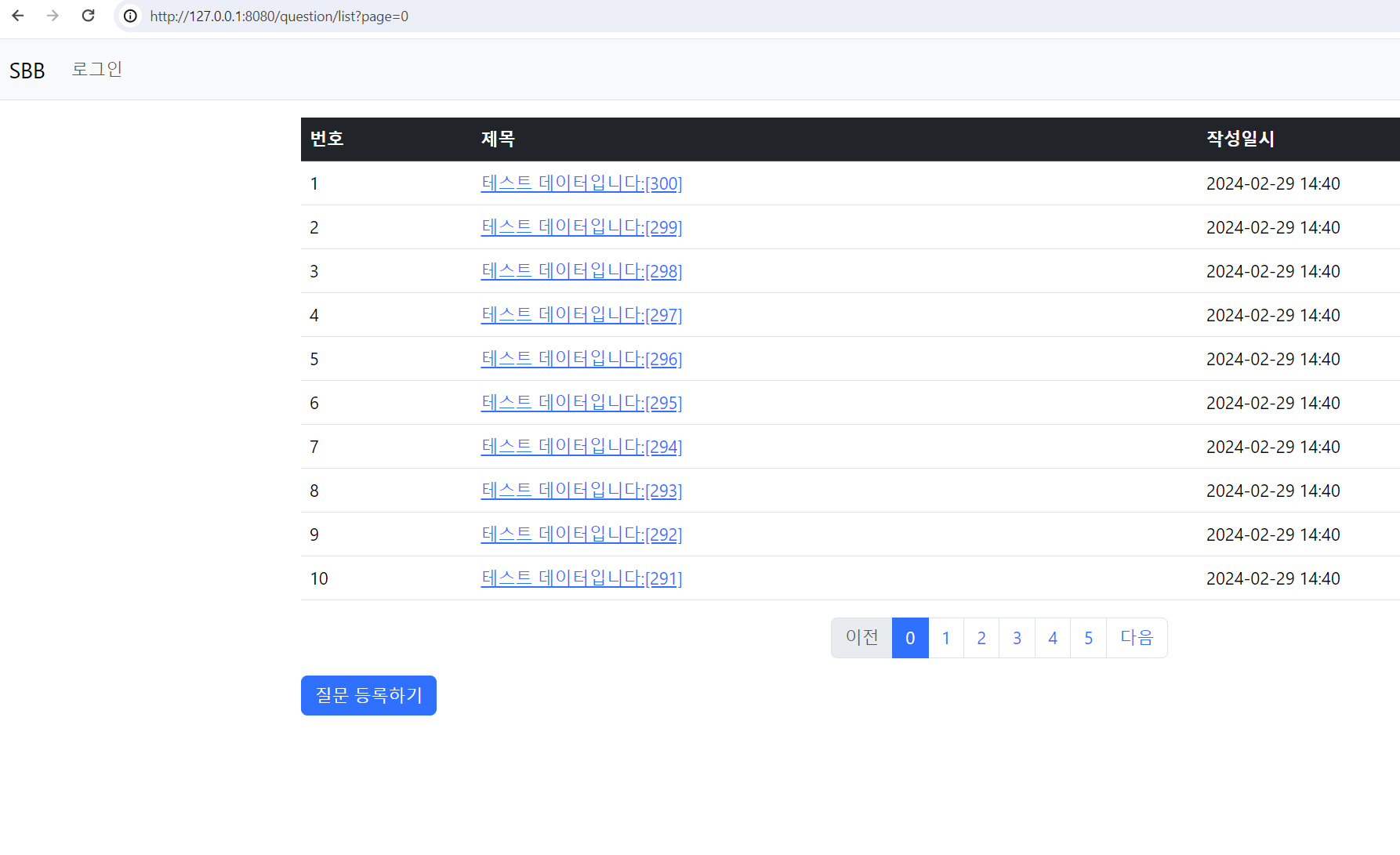The height and width of the screenshot is (855, 1400).
Task: Open question 테스트 데이터입니다:[293]
Action: [x=582, y=491]
